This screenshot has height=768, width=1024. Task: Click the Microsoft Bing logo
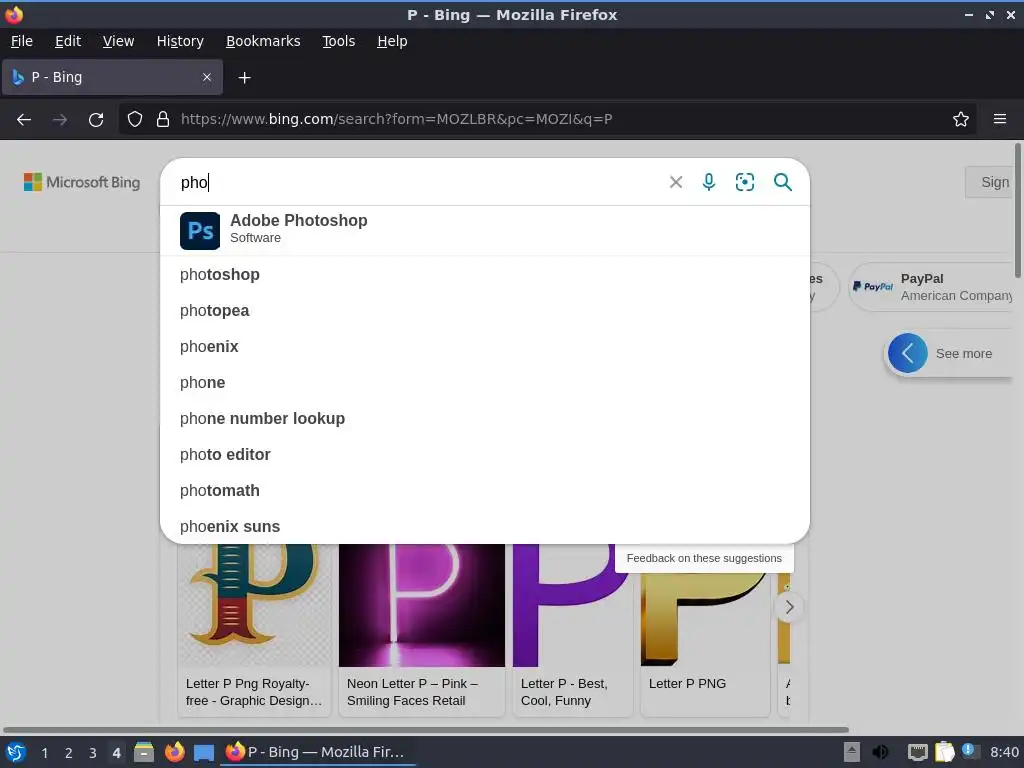tap(82, 182)
